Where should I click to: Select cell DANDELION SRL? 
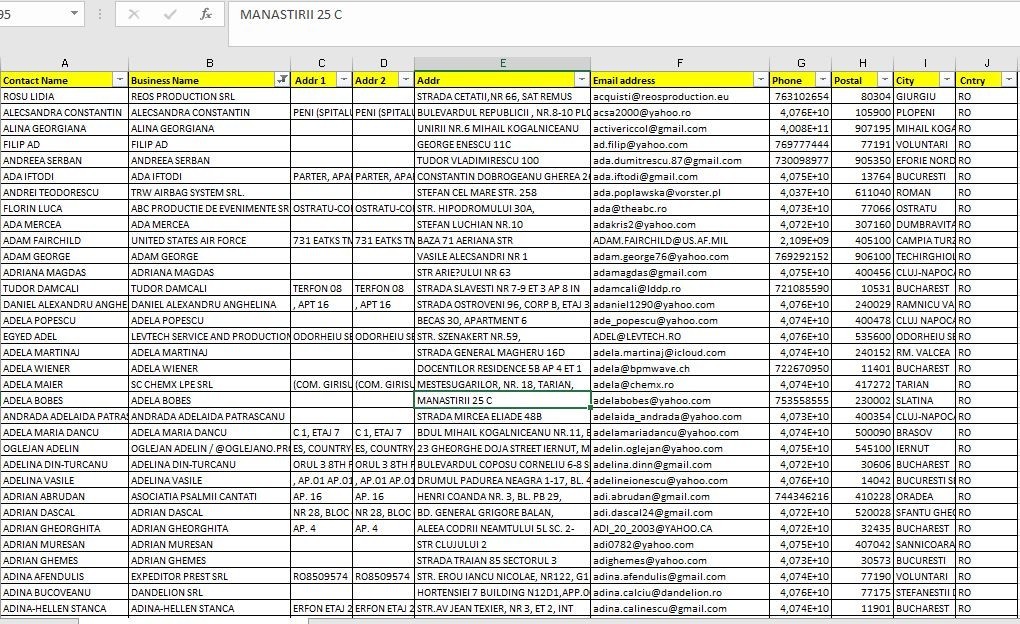(209, 592)
